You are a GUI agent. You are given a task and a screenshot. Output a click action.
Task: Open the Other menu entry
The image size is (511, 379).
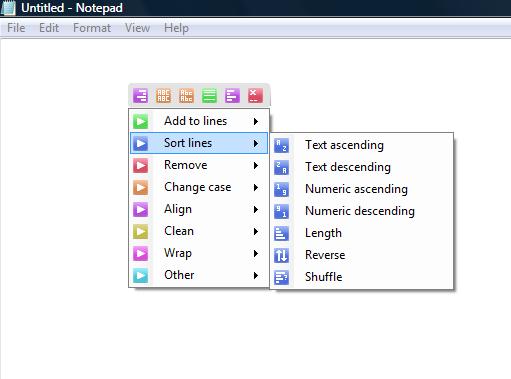199,275
